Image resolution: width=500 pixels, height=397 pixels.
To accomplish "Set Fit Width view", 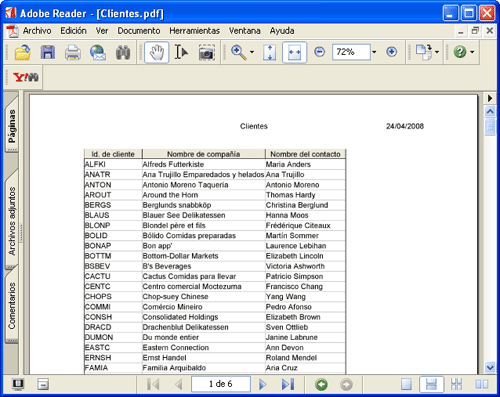I will click(x=294, y=52).
